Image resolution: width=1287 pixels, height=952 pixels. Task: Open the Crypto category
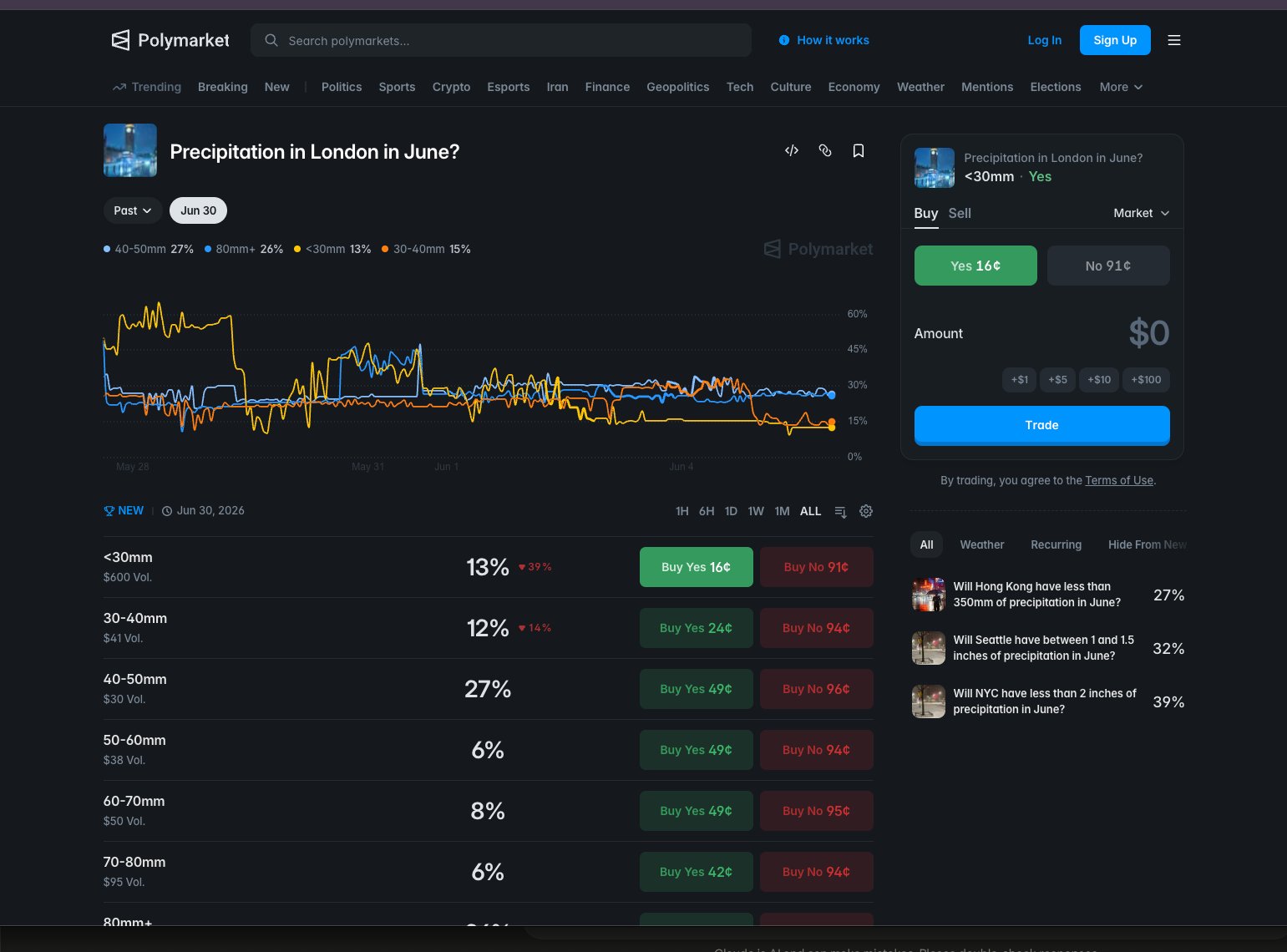pos(452,87)
